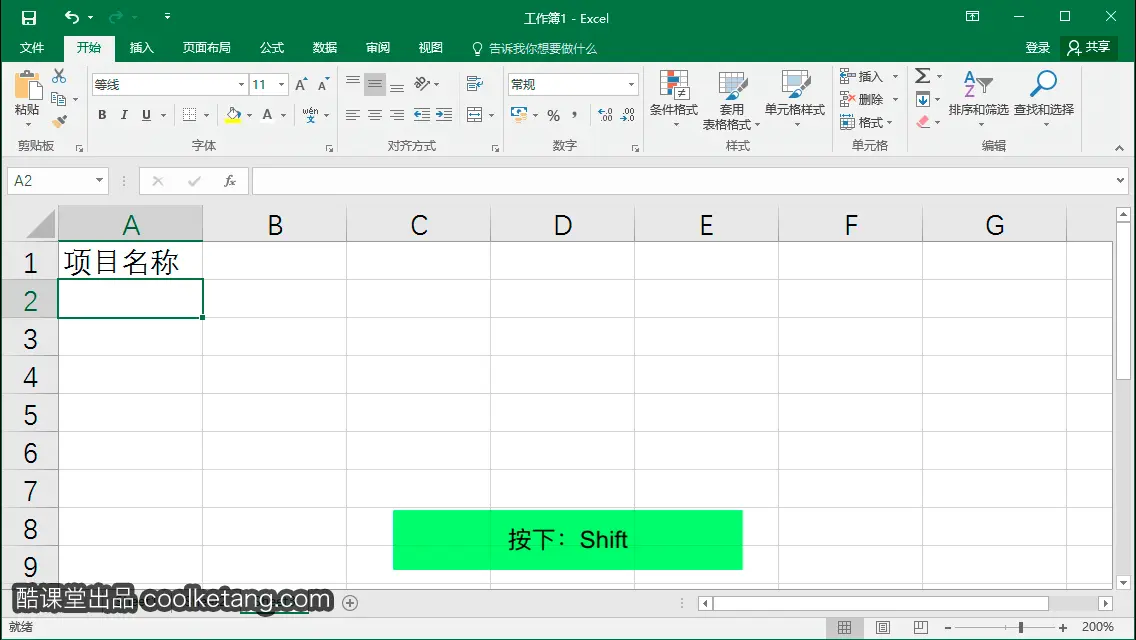Click the yellow fill color bucket
Screen dimensions: 1136x640
(233, 115)
